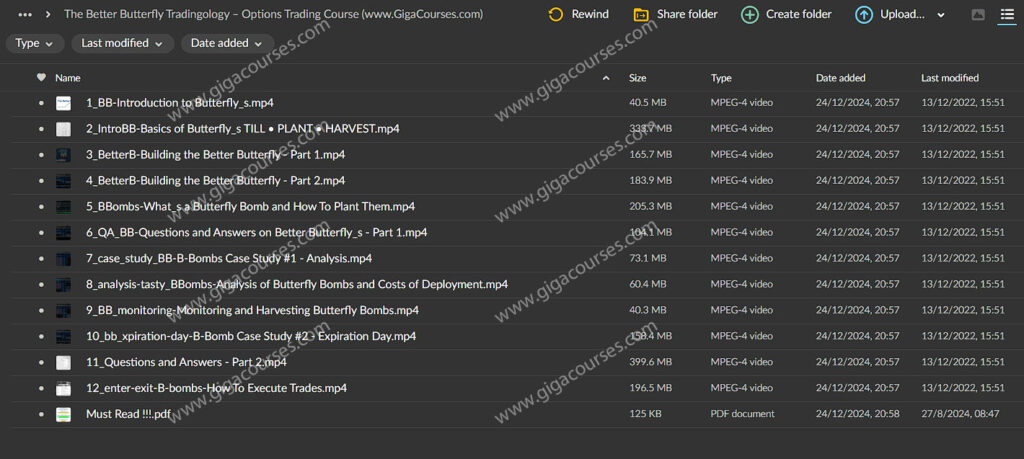The image size is (1024, 459).
Task: Open the Last modified filter dropdown
Action: (x=122, y=43)
